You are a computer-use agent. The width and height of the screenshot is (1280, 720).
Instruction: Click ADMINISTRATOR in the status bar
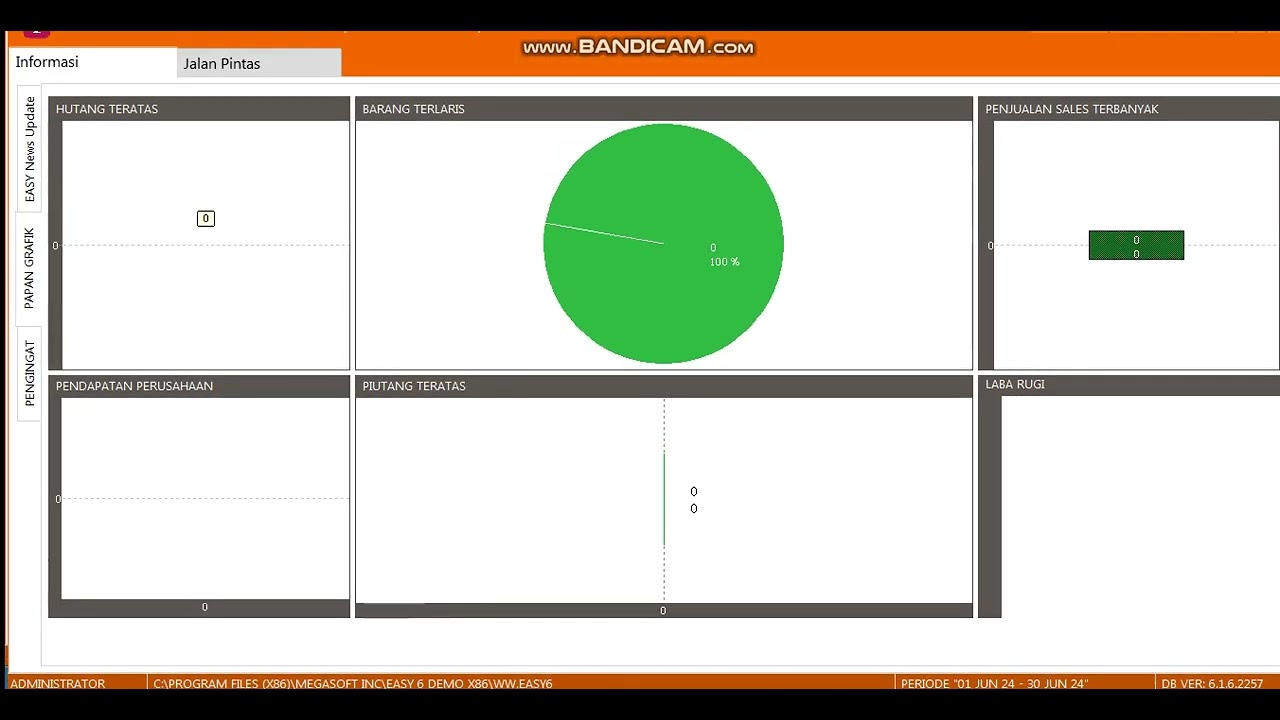point(57,684)
